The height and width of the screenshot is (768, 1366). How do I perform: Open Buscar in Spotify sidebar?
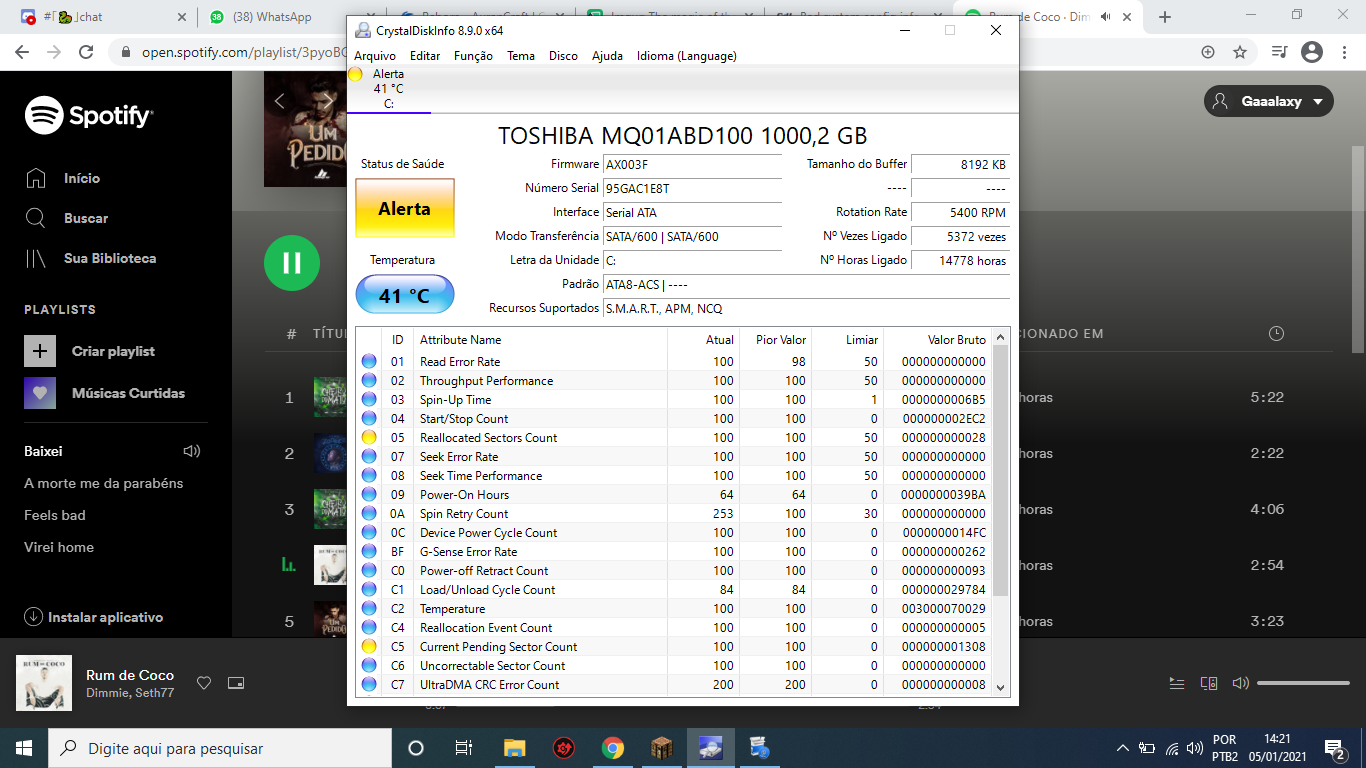[x=66, y=218]
